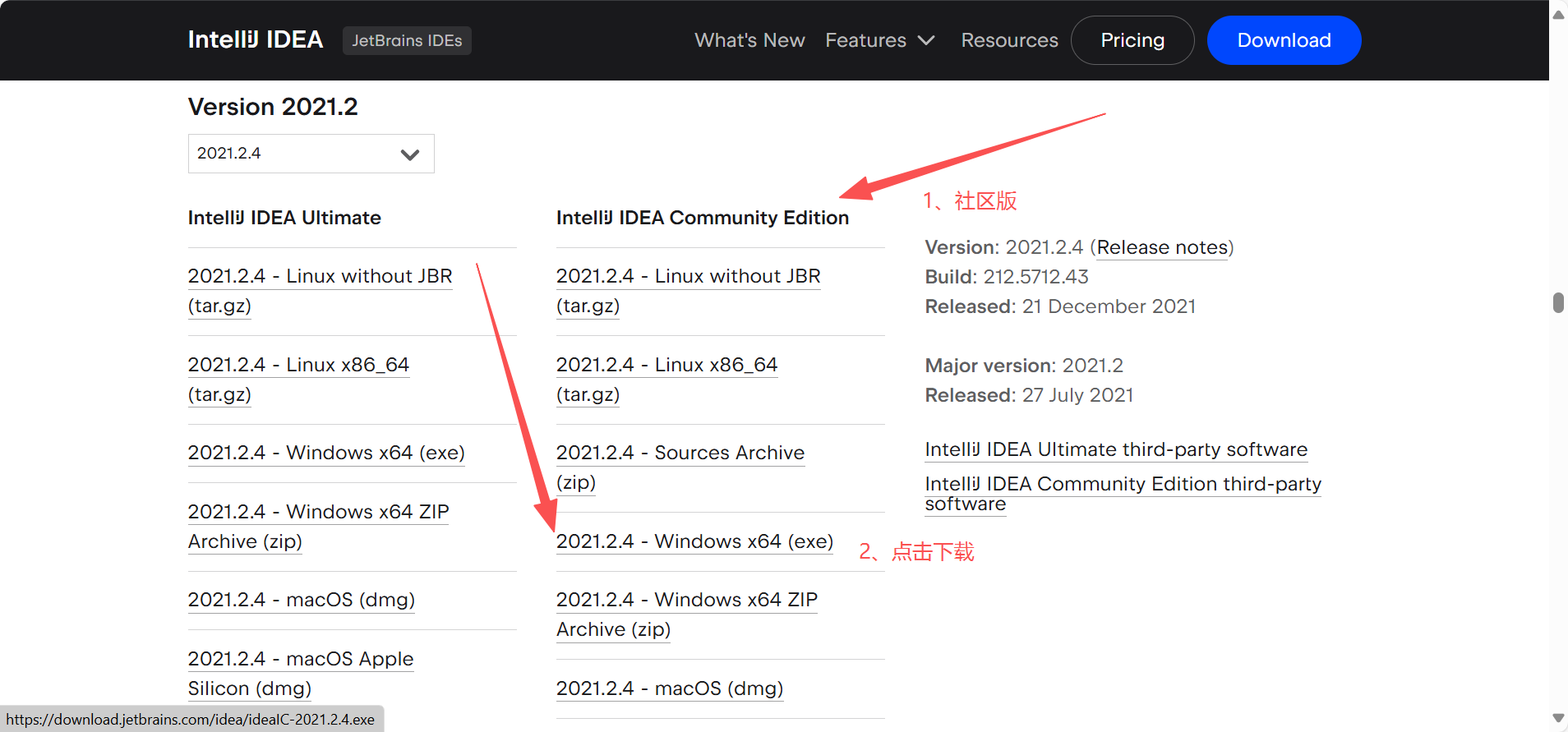This screenshot has height=732, width=1568.
Task: Open IntelliJ IDEA Ultimate third-party software link
Action: click(1116, 449)
